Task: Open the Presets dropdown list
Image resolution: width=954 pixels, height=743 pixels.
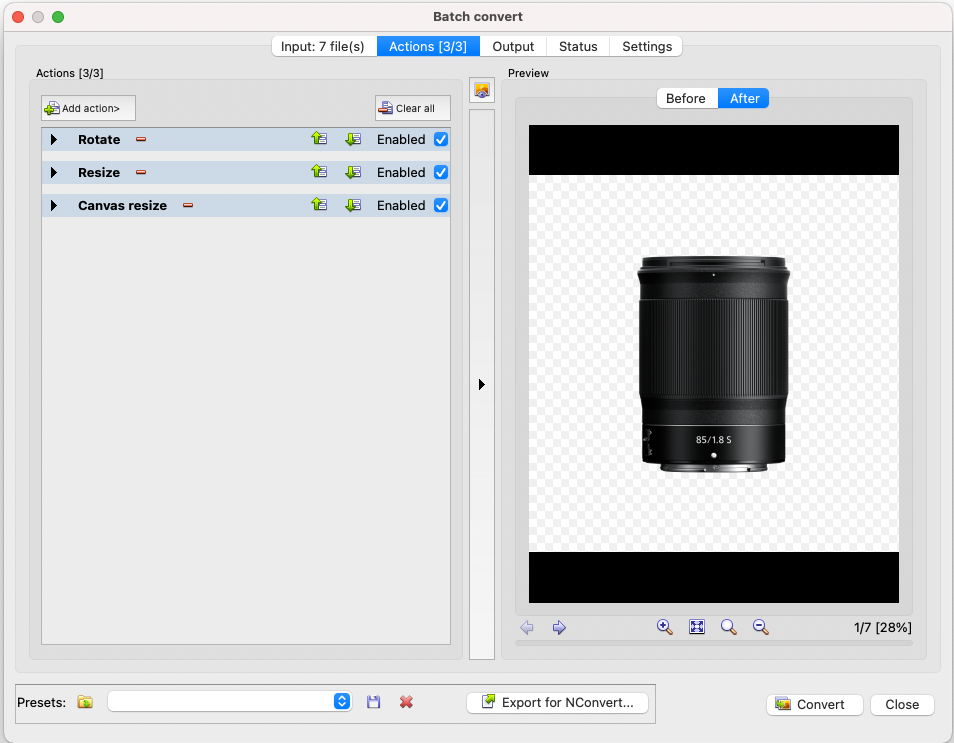Action: coord(342,702)
